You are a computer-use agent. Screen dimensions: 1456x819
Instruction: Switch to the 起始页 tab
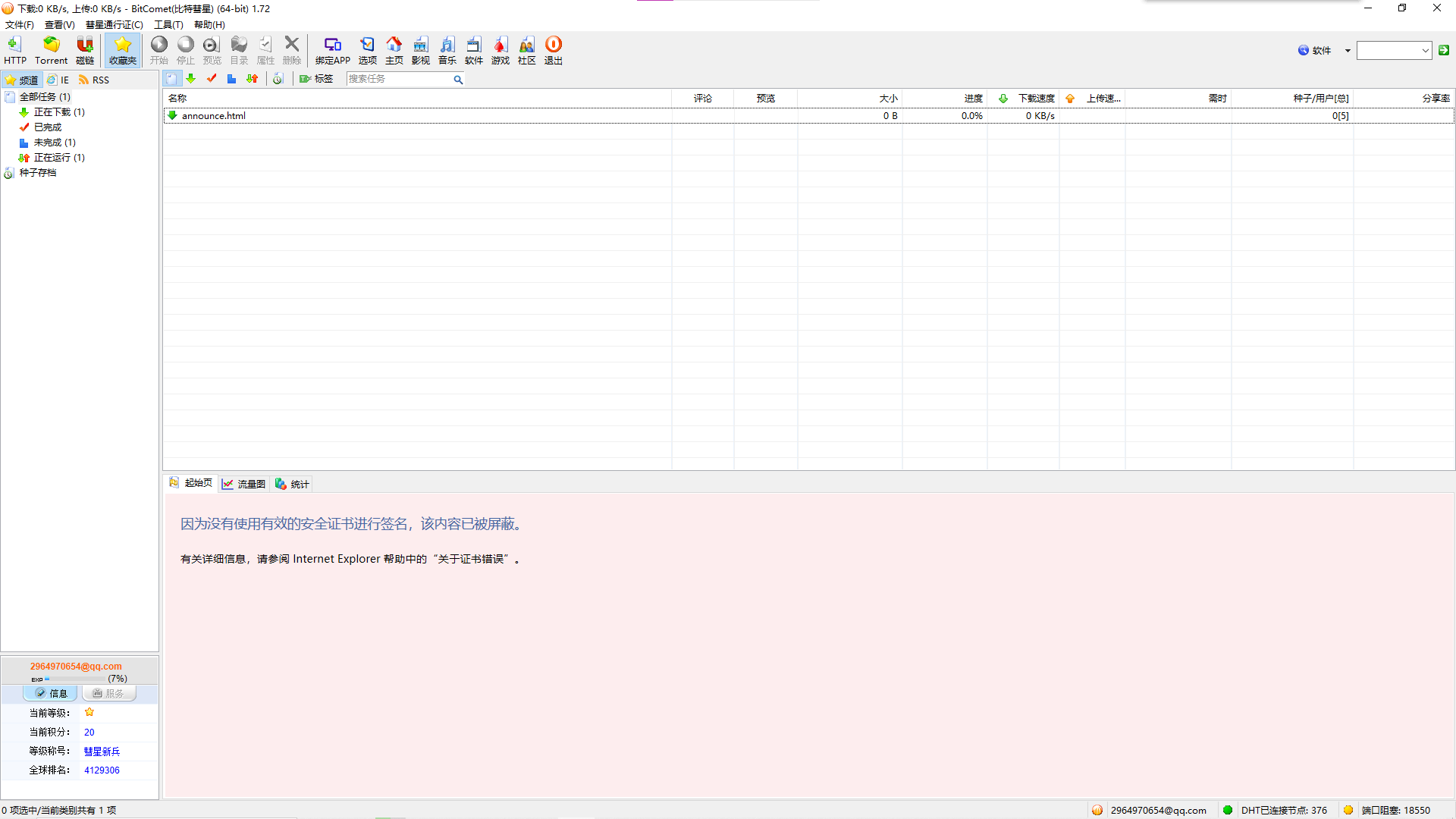click(191, 483)
